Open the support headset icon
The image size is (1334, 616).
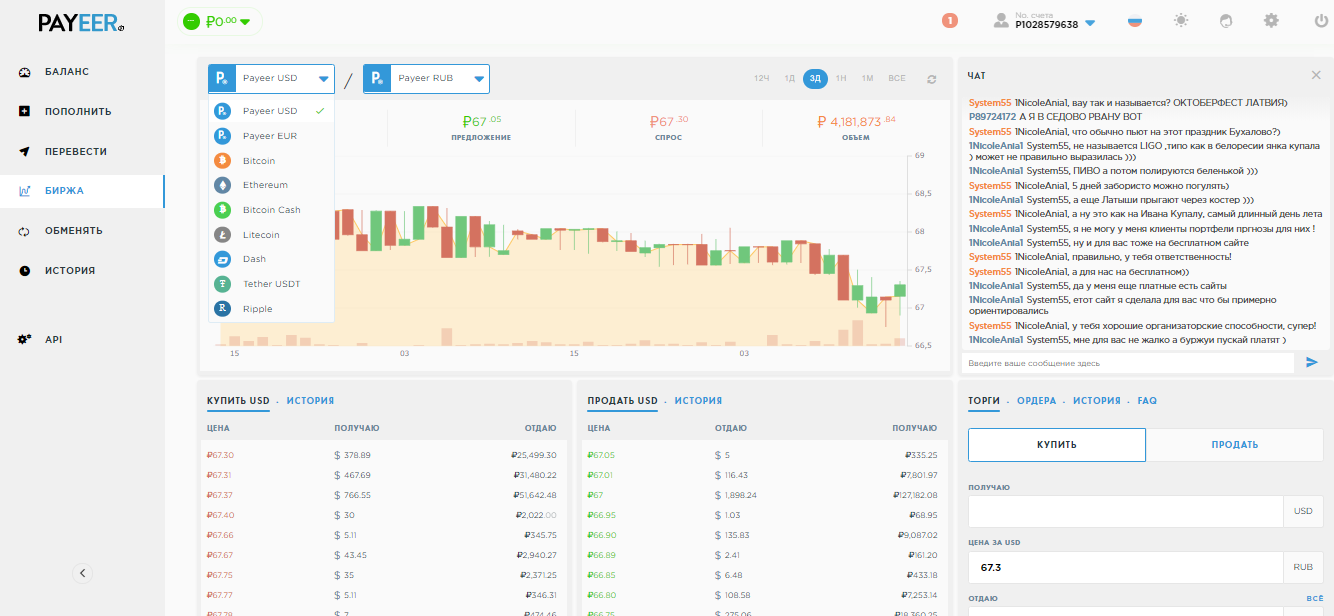click(x=1227, y=20)
